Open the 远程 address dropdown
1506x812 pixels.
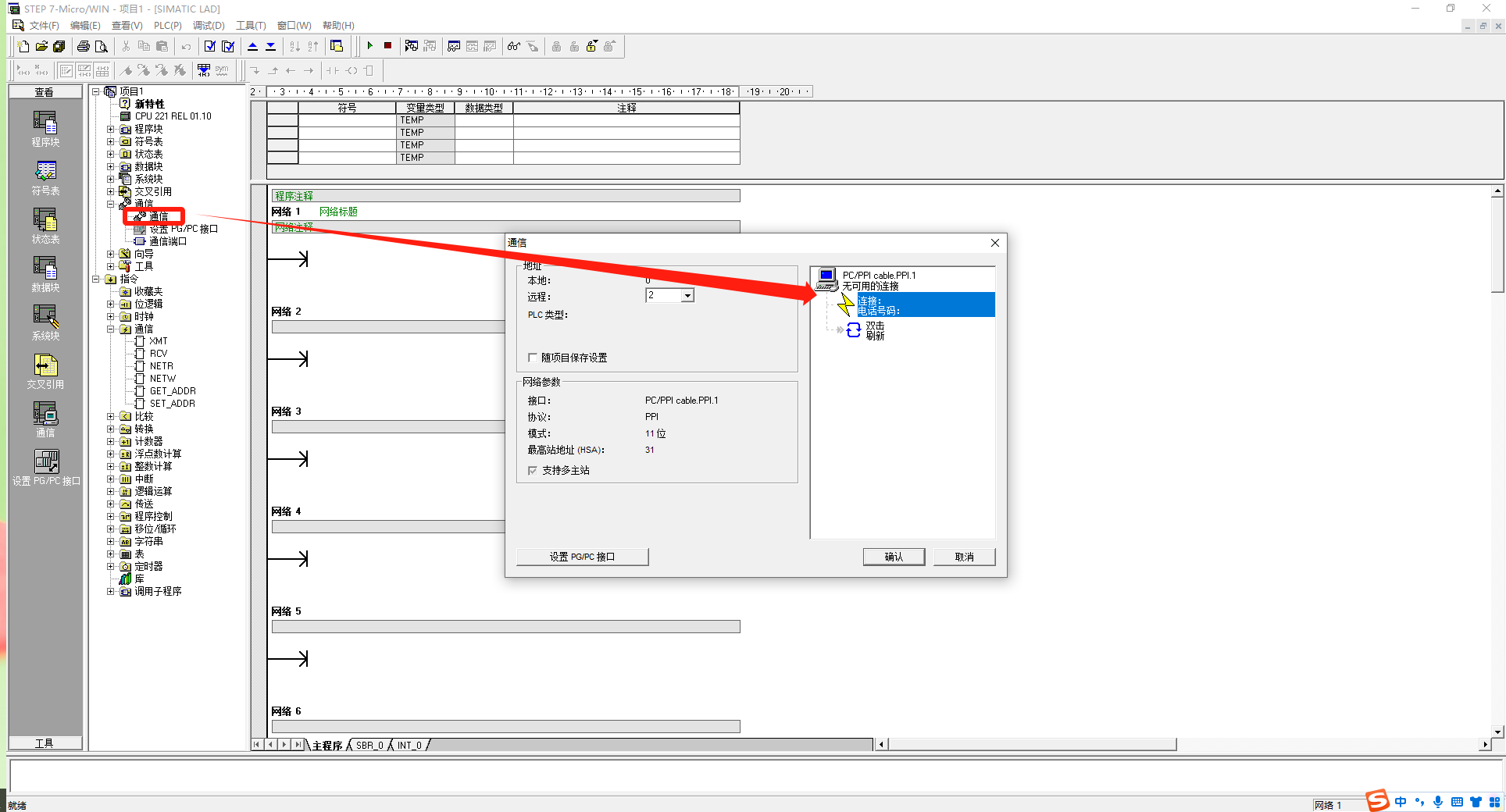pos(687,296)
